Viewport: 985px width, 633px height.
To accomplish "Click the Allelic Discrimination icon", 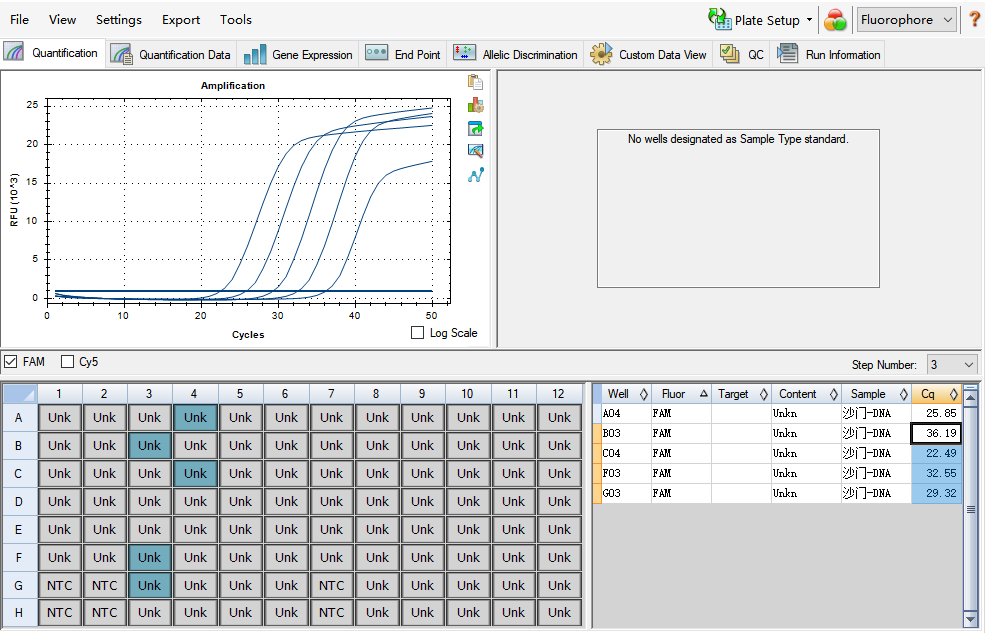I will 464,53.
